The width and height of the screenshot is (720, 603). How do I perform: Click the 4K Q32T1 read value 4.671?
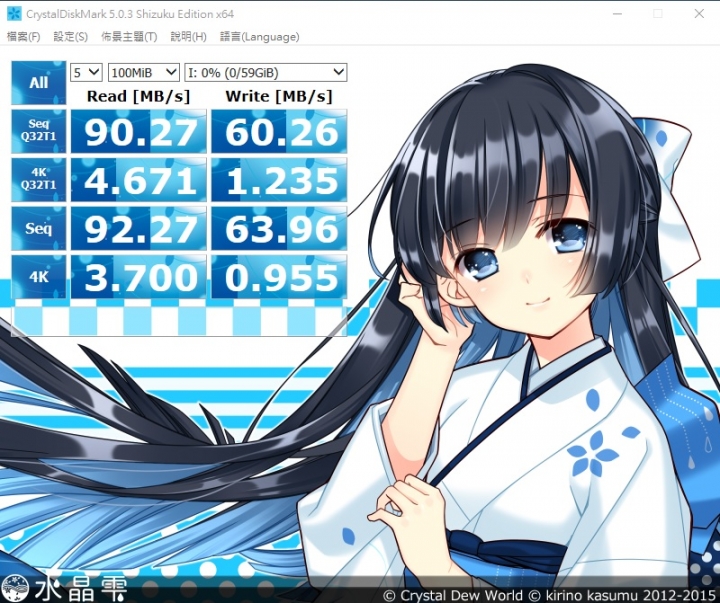[x=139, y=180]
